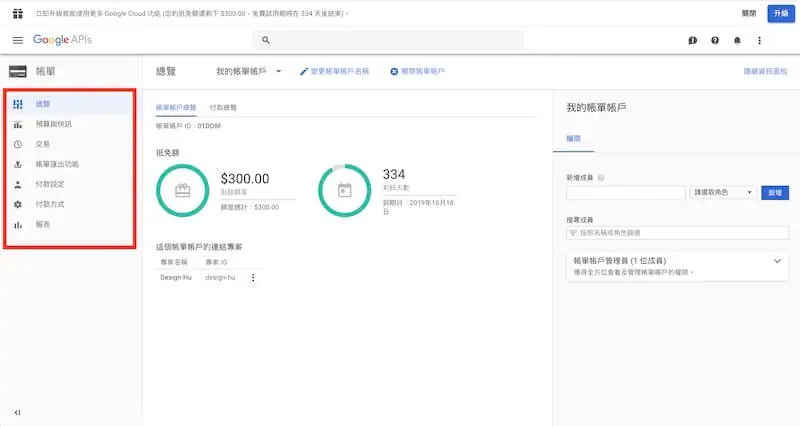The height and width of the screenshot is (426, 800).
Task: Click the blue 新增 add member button
Action: pos(775,192)
